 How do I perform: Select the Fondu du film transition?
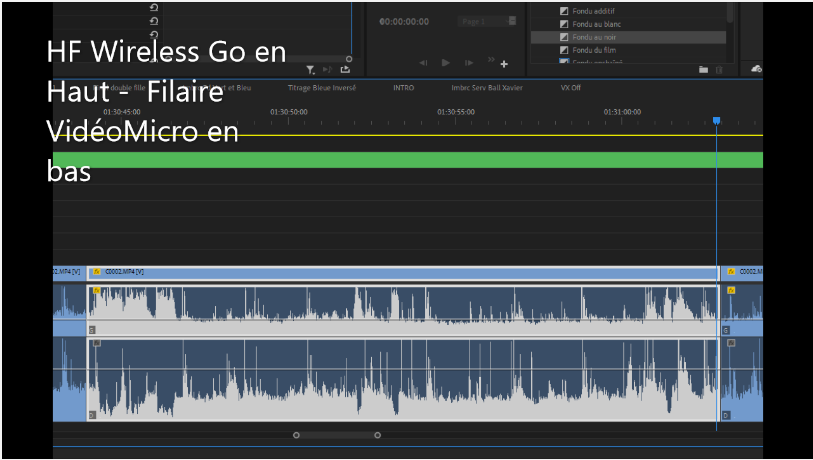tap(594, 50)
